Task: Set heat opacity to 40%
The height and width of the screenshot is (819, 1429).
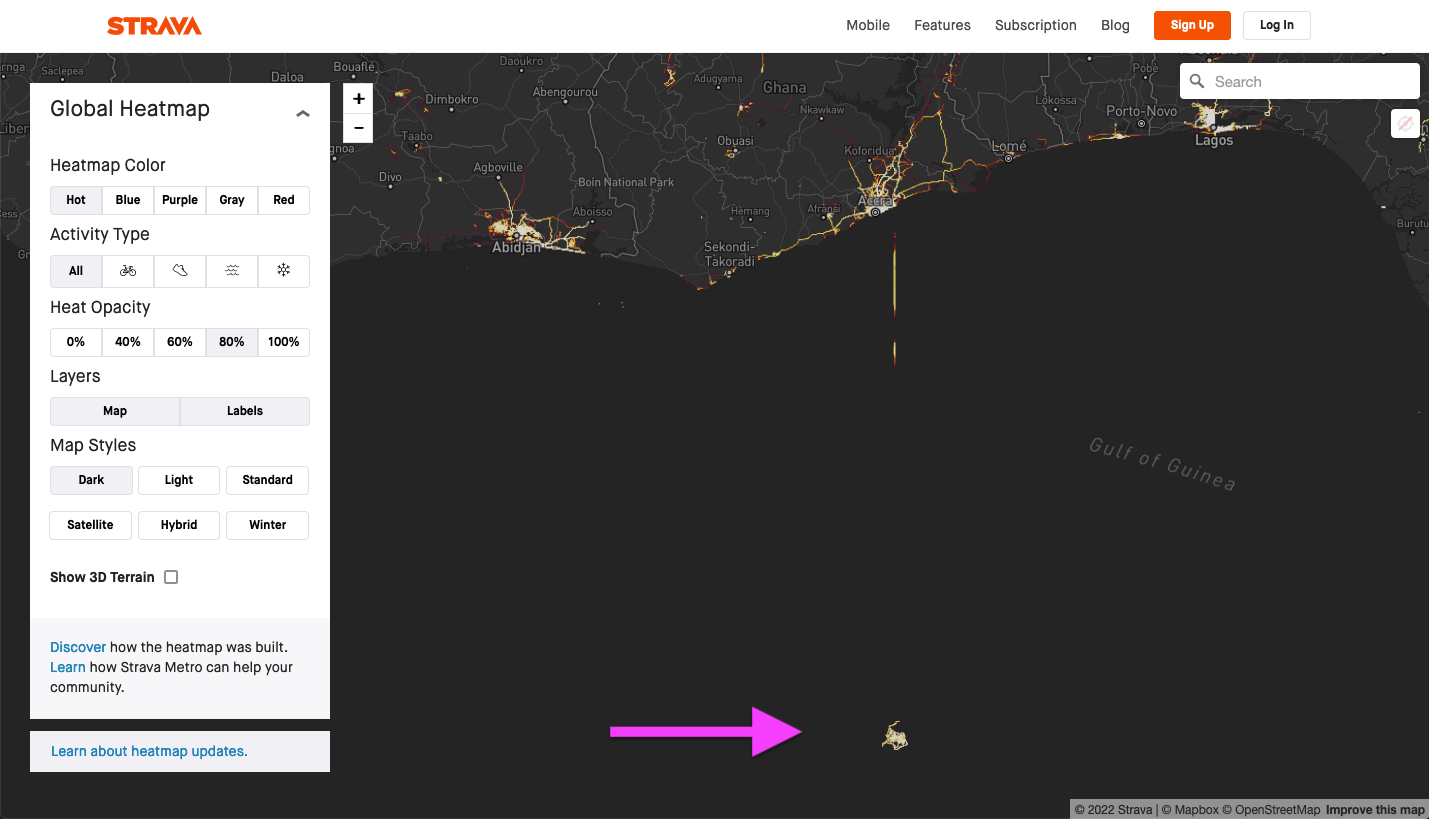Action: click(128, 342)
